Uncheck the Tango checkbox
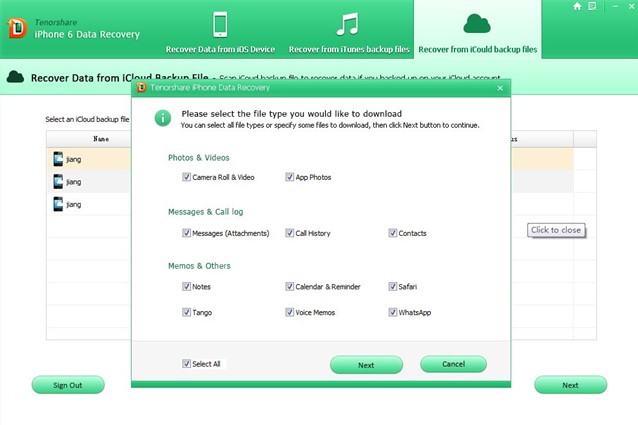The width and height of the screenshot is (638, 425). pyautogui.click(x=186, y=312)
